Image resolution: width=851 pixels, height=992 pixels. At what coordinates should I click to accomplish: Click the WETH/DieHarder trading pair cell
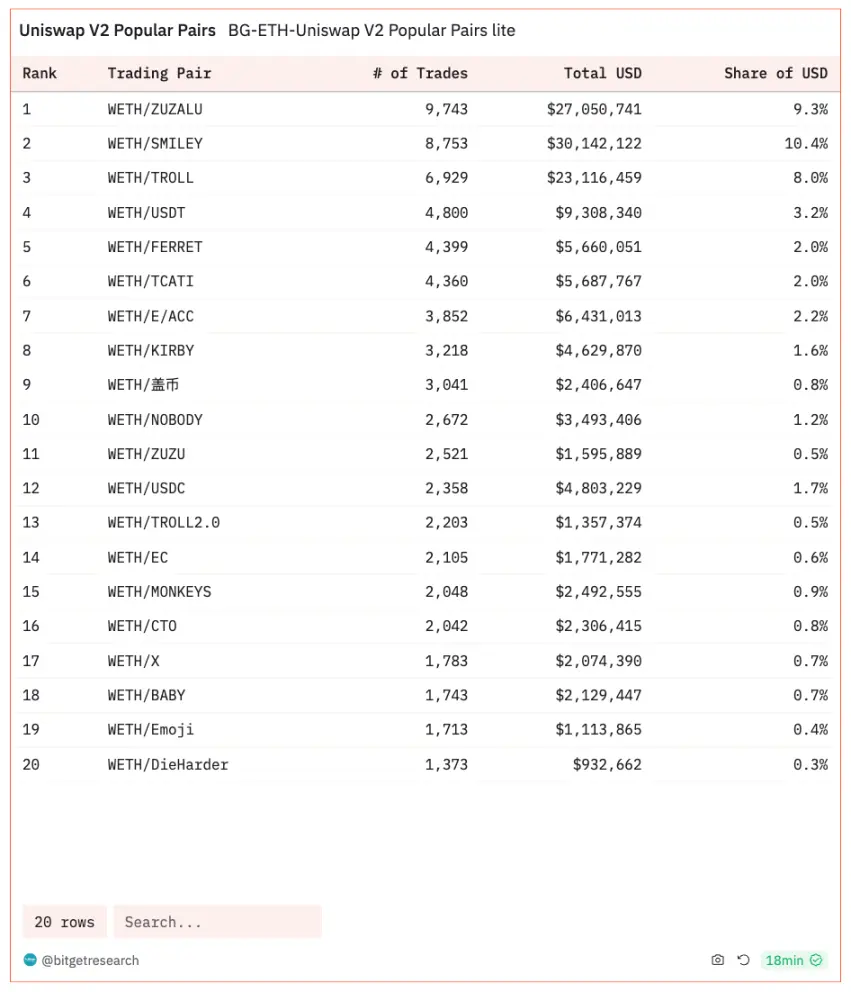[x=168, y=764]
